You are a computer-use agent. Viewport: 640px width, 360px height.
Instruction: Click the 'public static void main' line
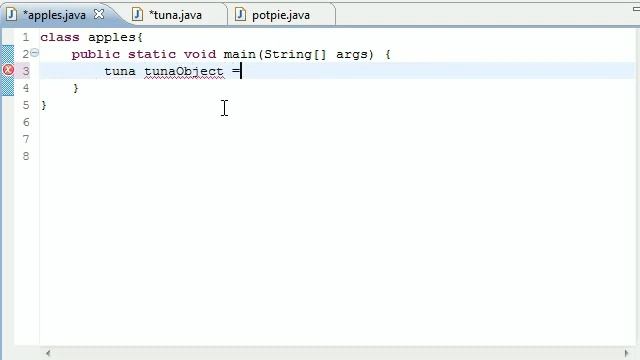pyautogui.click(x=231, y=54)
